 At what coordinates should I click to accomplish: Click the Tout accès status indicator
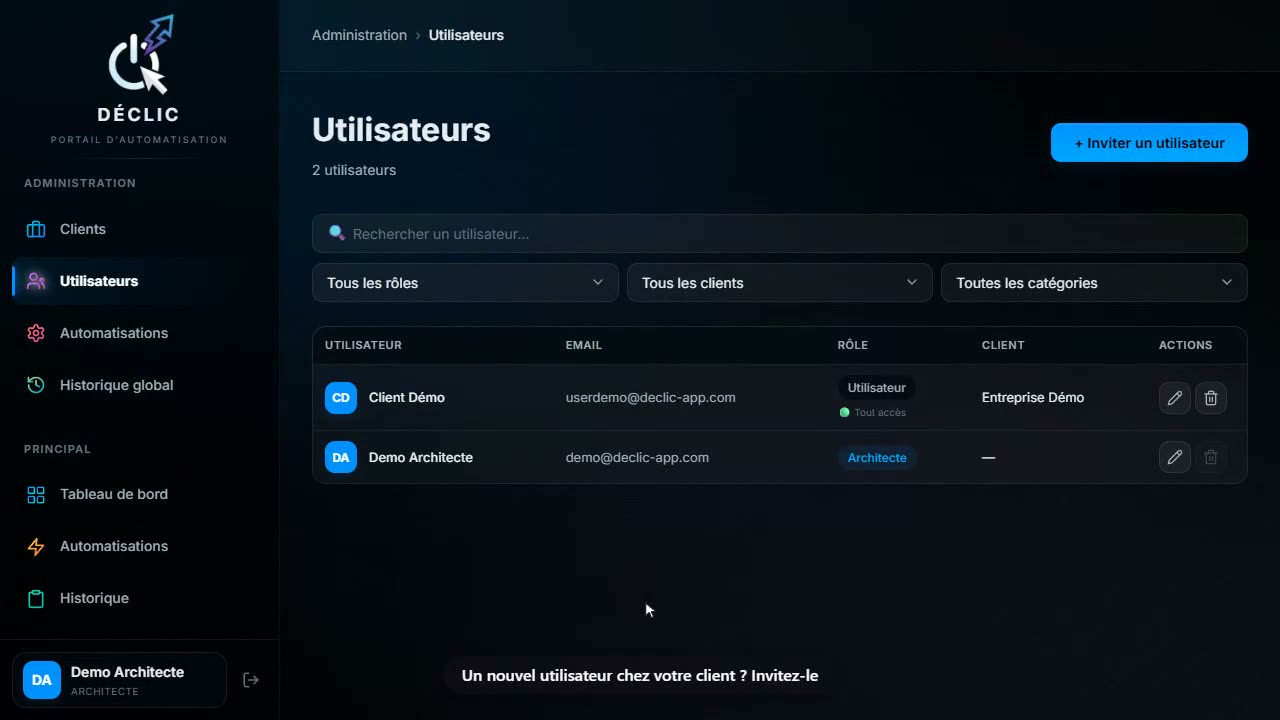point(873,412)
